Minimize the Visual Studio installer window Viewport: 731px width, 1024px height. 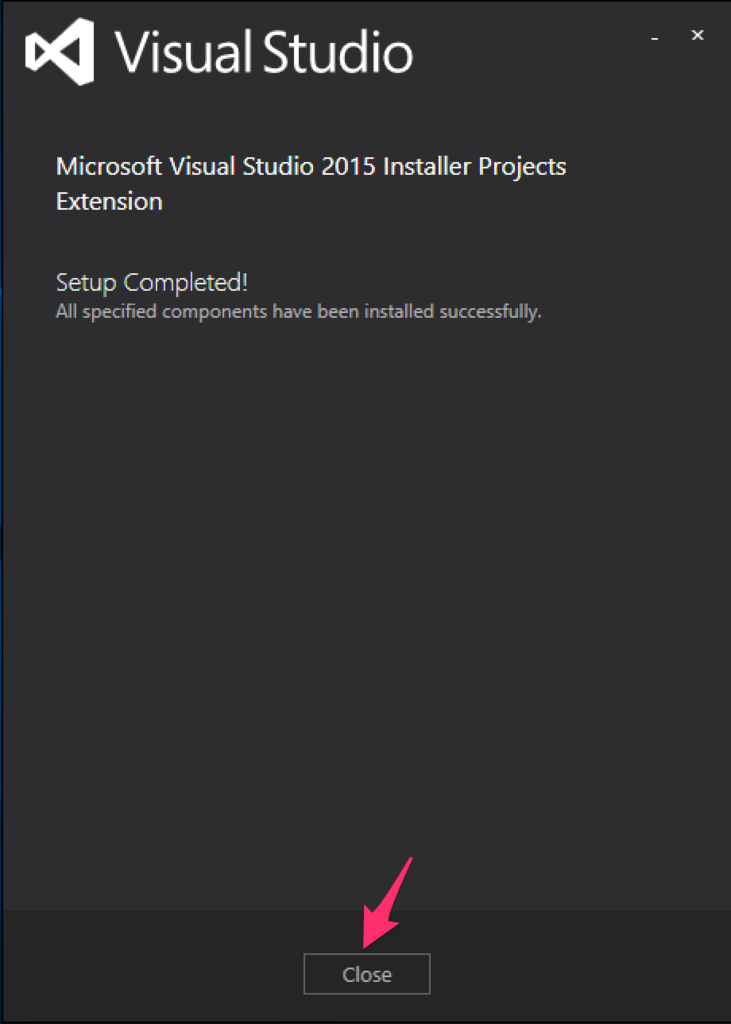(655, 39)
